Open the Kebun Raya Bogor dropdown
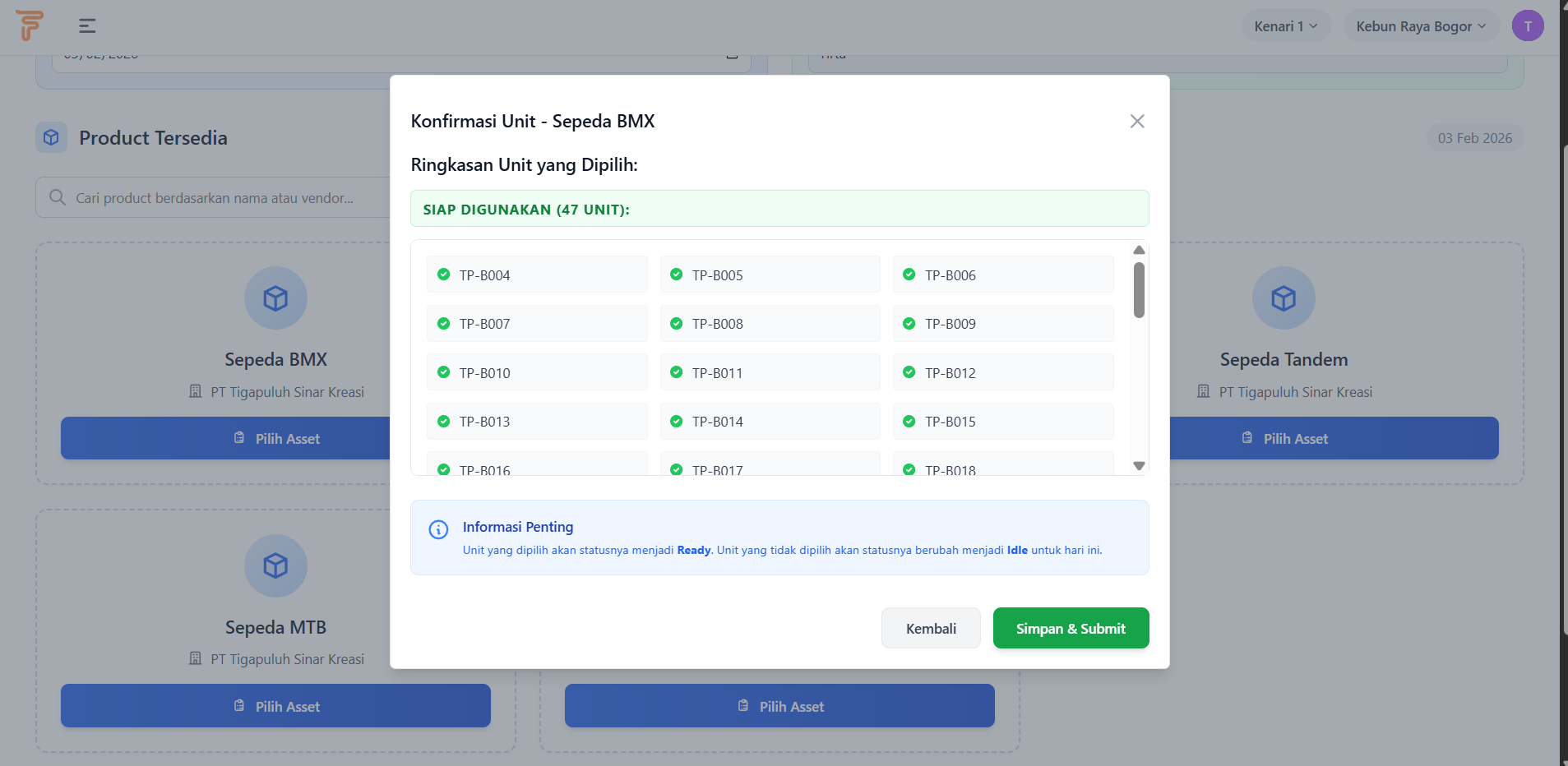 coord(1420,26)
